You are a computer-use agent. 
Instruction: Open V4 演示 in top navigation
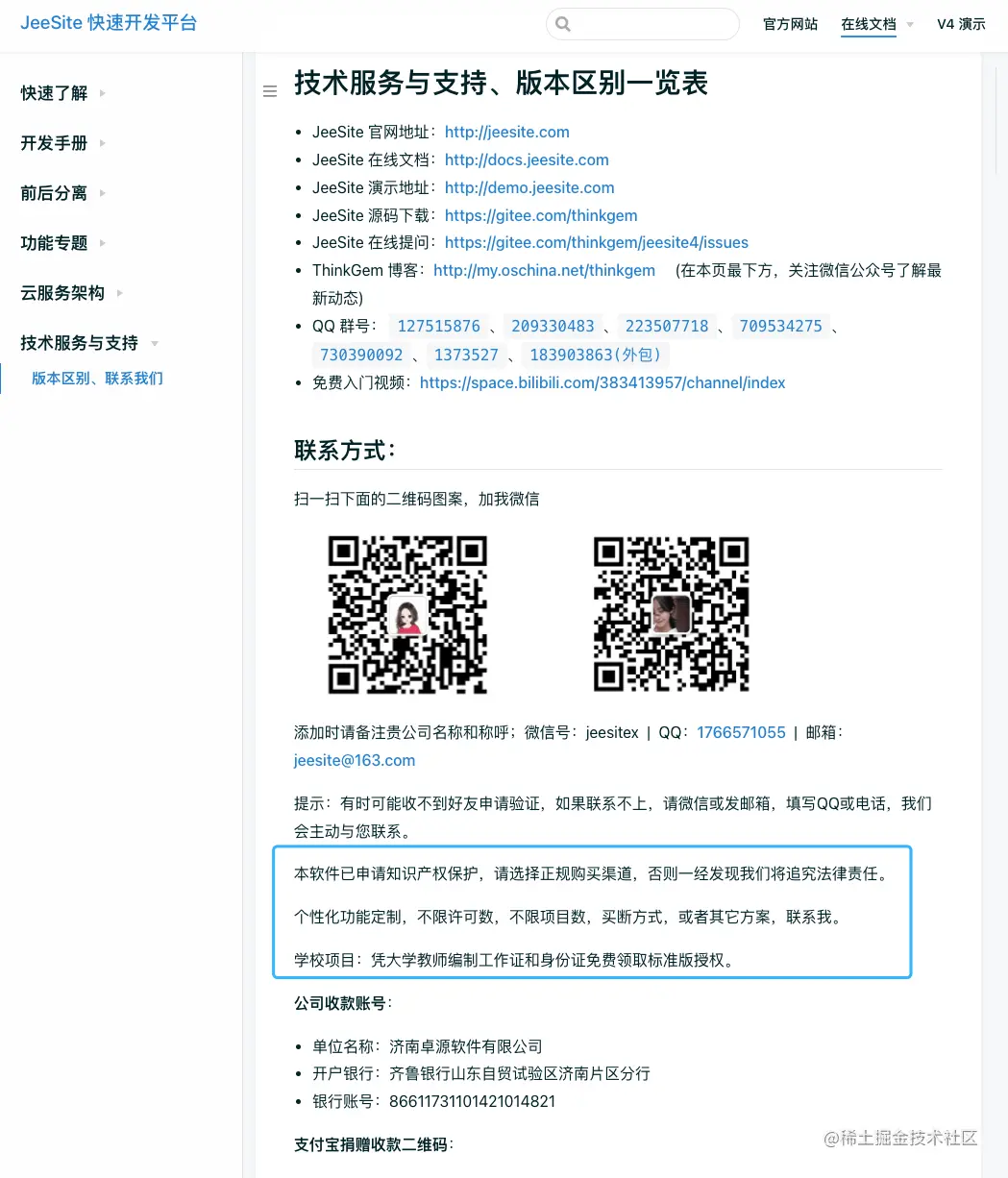(x=961, y=24)
